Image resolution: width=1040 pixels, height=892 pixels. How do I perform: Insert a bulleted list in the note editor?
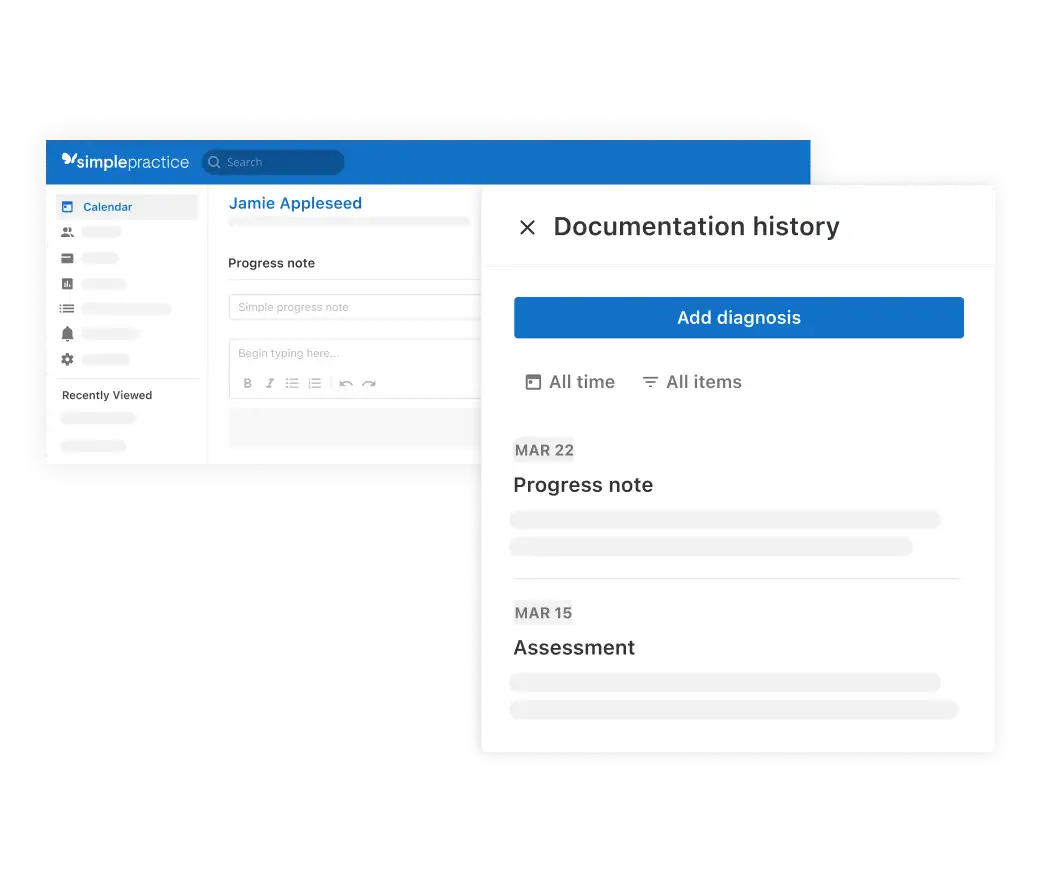pyautogui.click(x=292, y=383)
